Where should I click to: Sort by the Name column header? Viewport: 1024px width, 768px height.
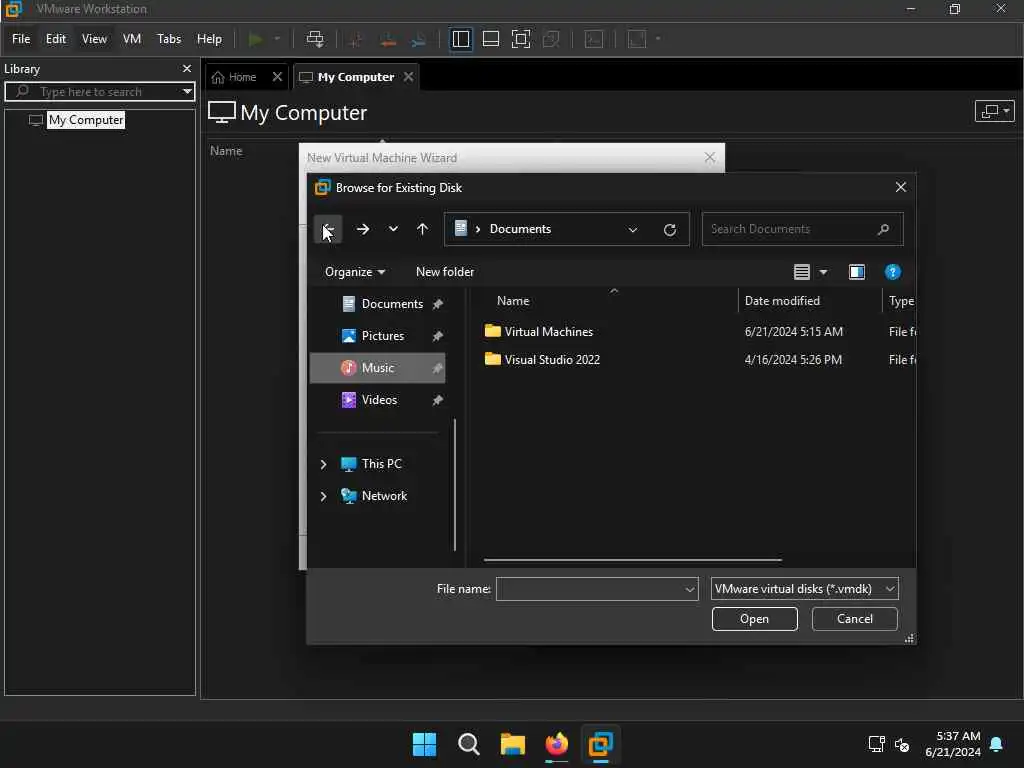point(513,301)
